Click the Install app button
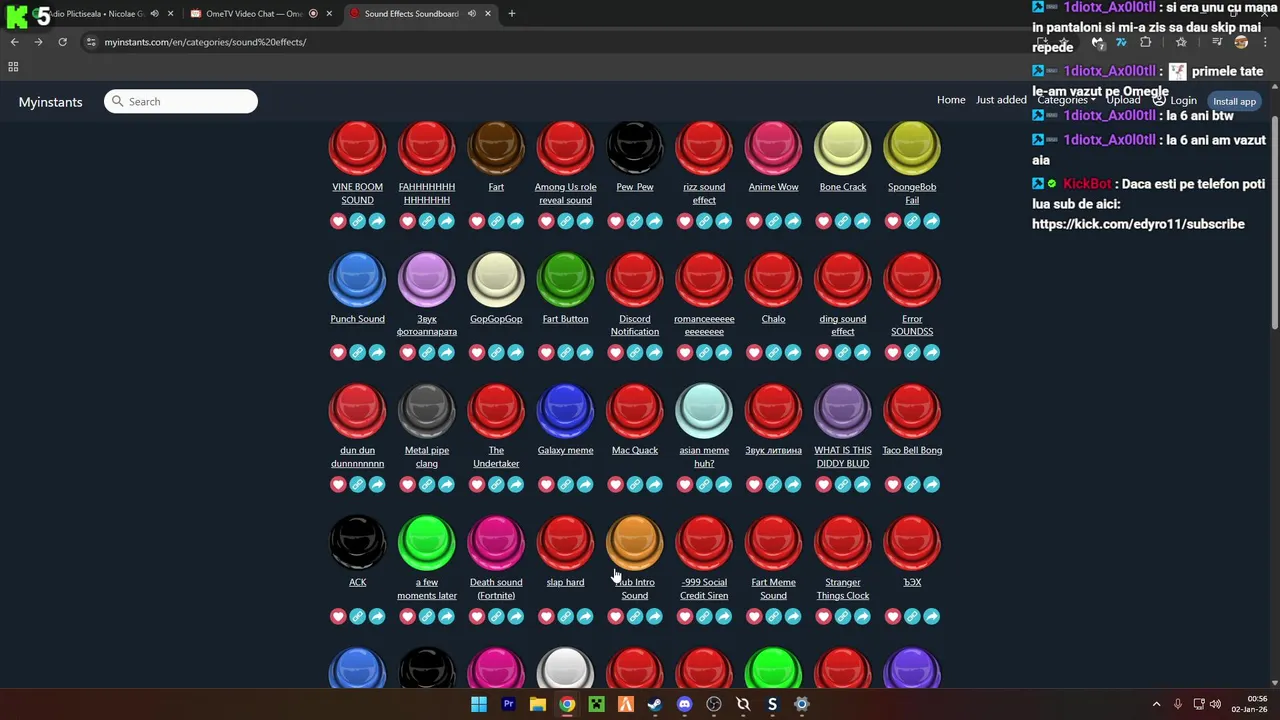 click(x=1234, y=101)
